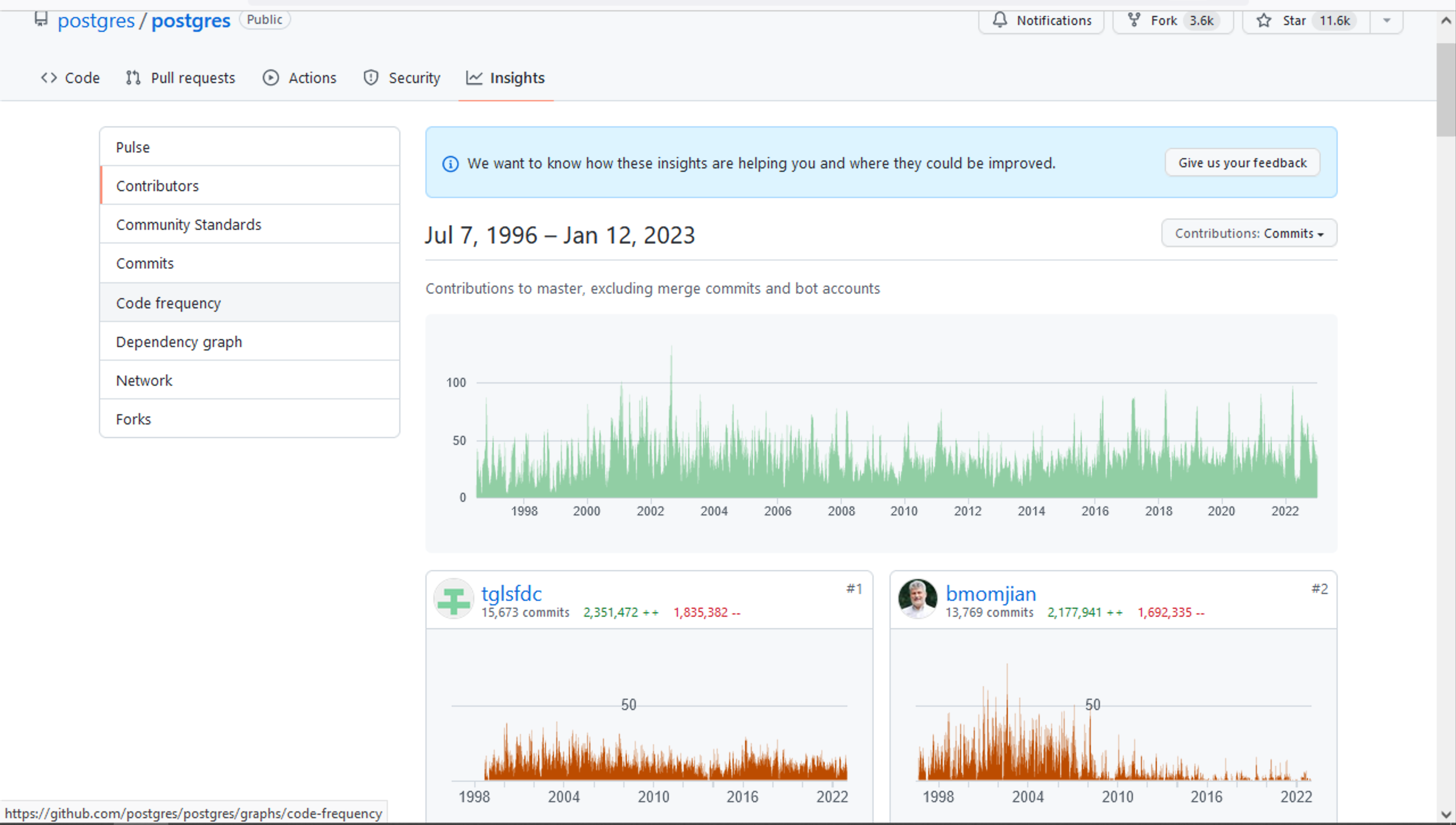Open tglsfdc avatar image
1456x825 pixels.
[453, 599]
